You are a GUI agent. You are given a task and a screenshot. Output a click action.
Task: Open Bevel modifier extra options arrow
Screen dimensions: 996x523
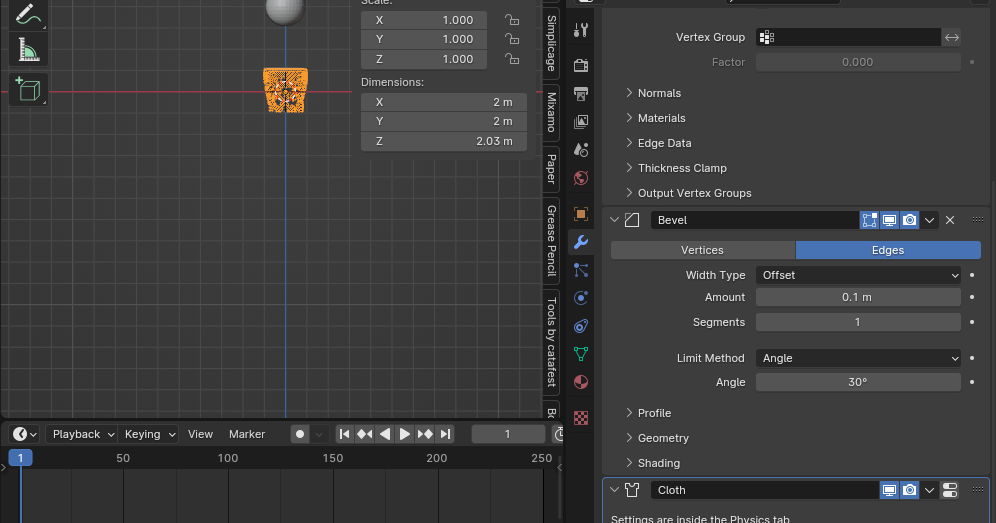coord(929,220)
